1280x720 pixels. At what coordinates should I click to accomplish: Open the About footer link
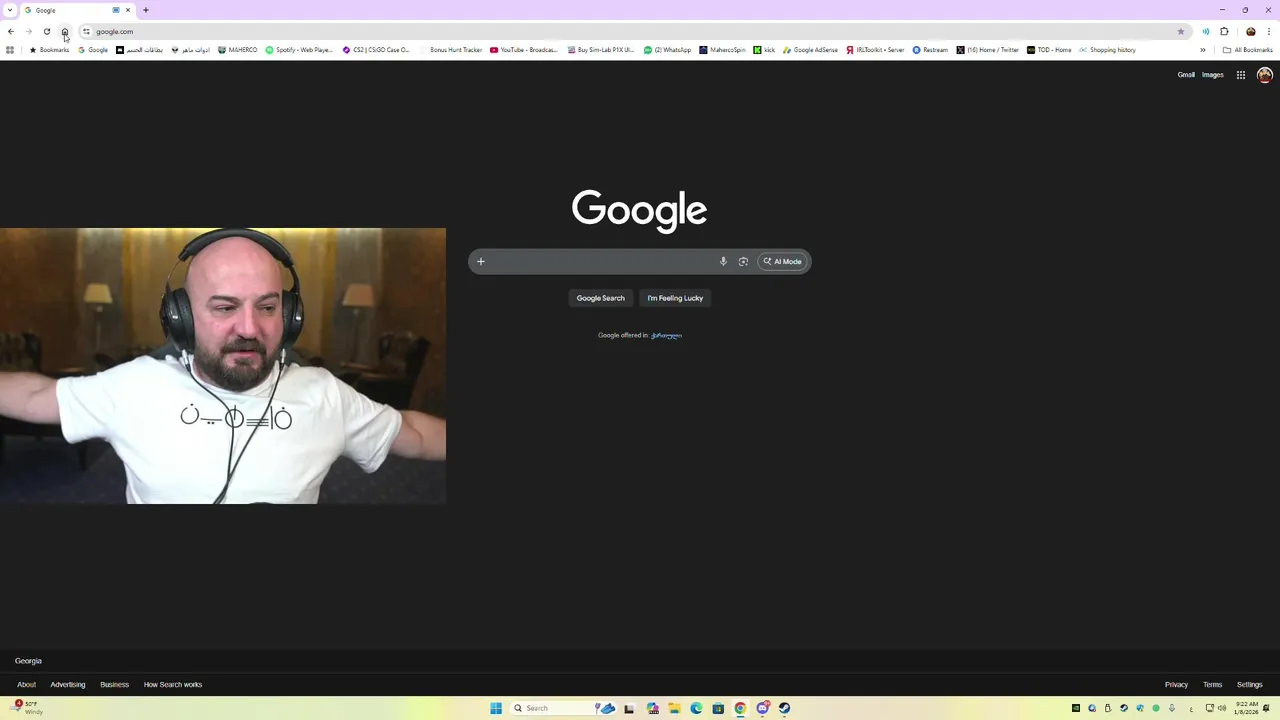(x=26, y=685)
